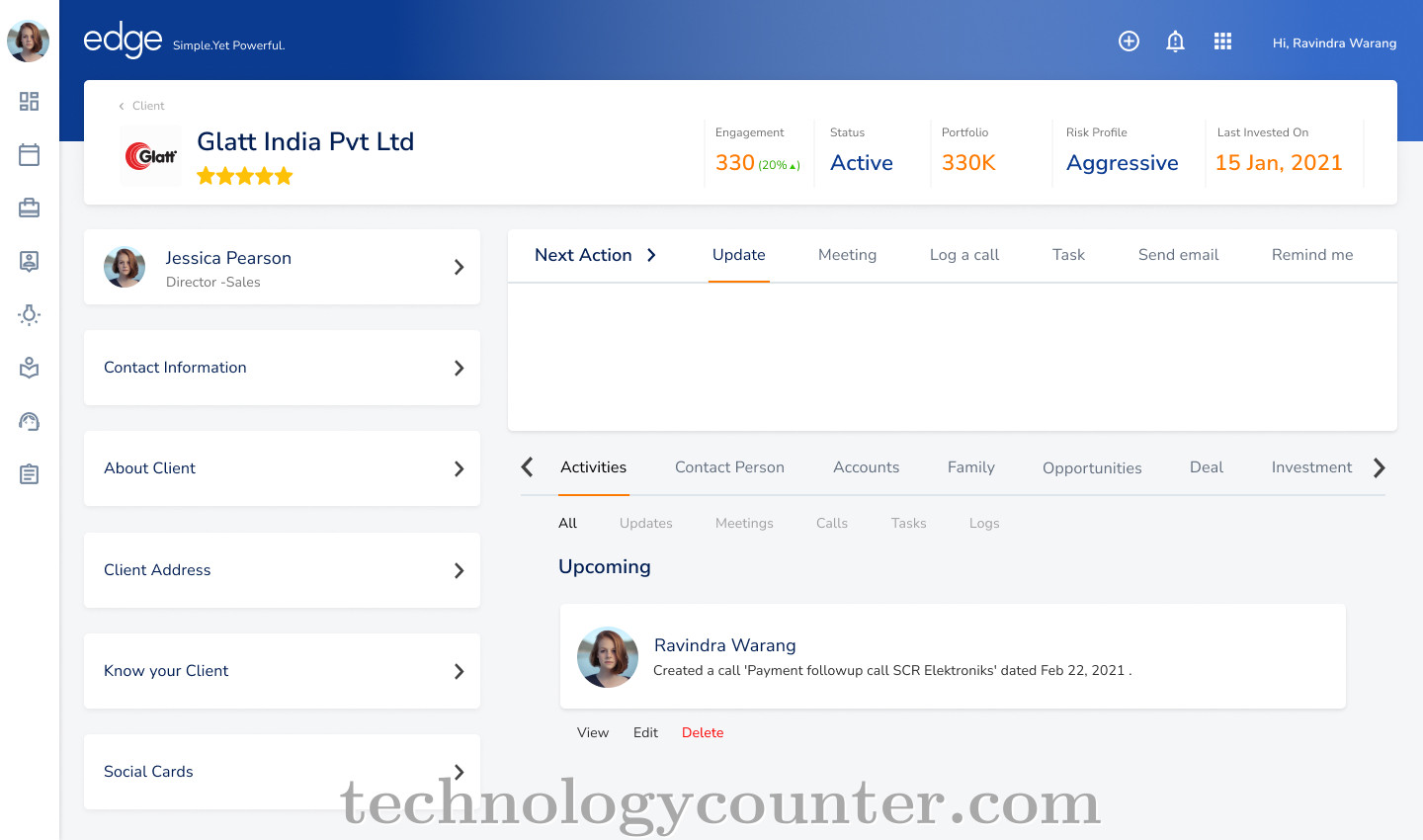Expand the Contact Information section
This screenshot has height=840, width=1423.
(282, 368)
